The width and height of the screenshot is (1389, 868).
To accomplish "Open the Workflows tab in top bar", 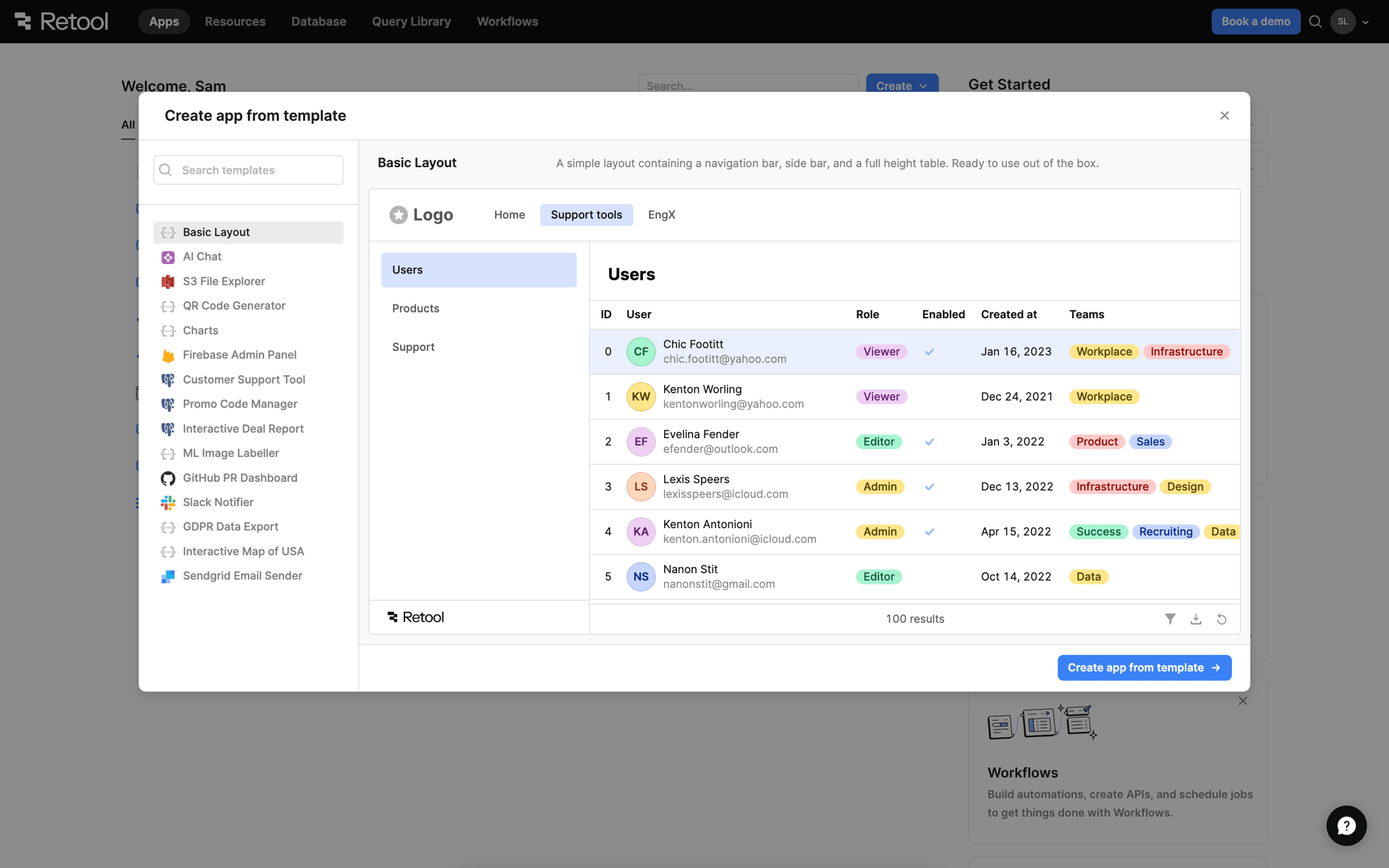I will click(507, 22).
